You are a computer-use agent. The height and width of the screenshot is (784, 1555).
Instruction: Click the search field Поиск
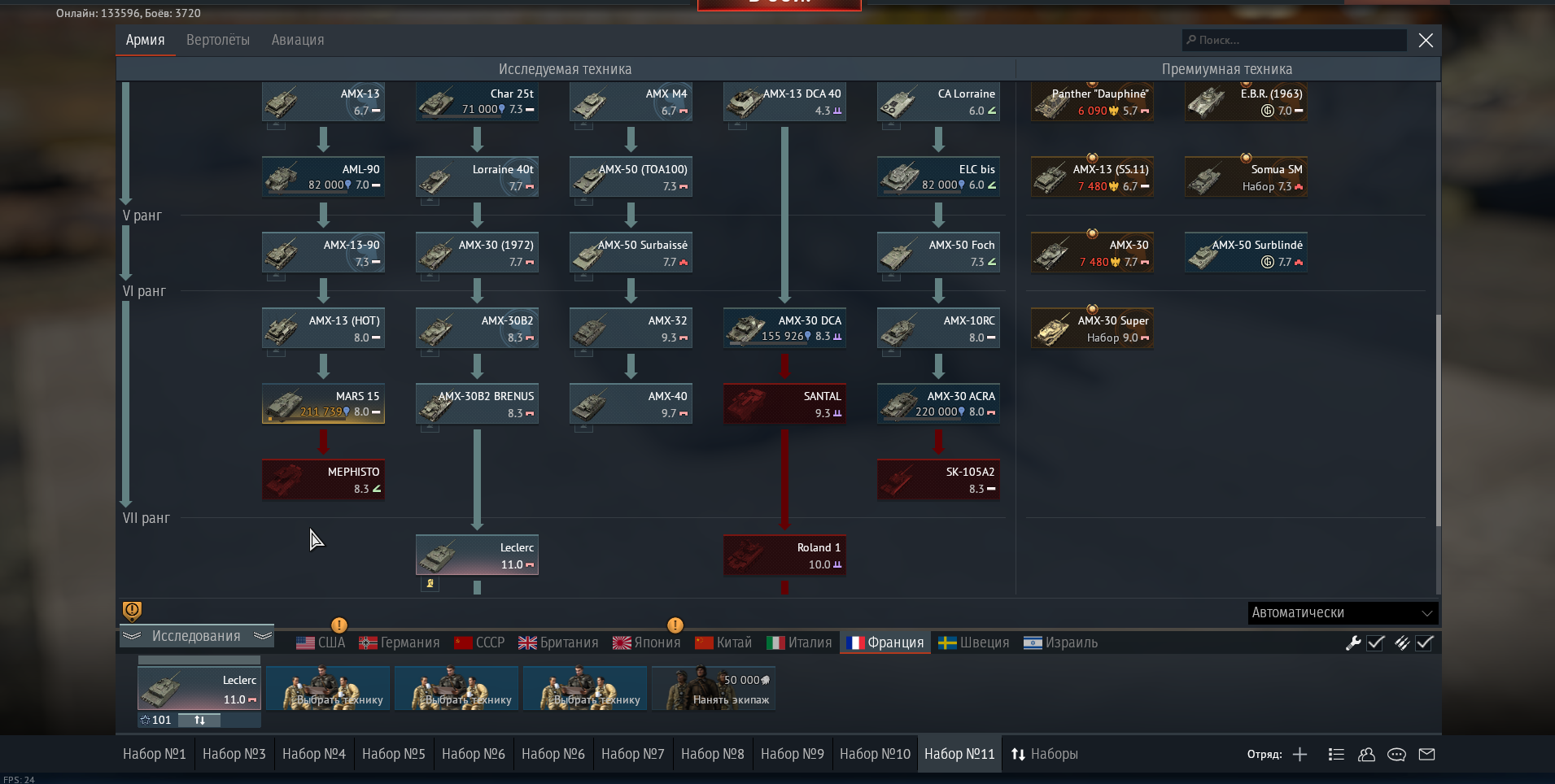(x=1294, y=40)
